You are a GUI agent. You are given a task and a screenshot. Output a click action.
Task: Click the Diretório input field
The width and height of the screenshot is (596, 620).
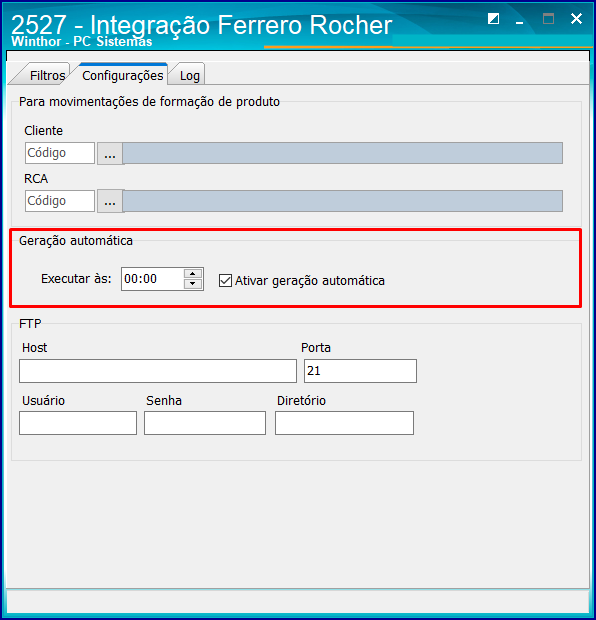tap(344, 423)
